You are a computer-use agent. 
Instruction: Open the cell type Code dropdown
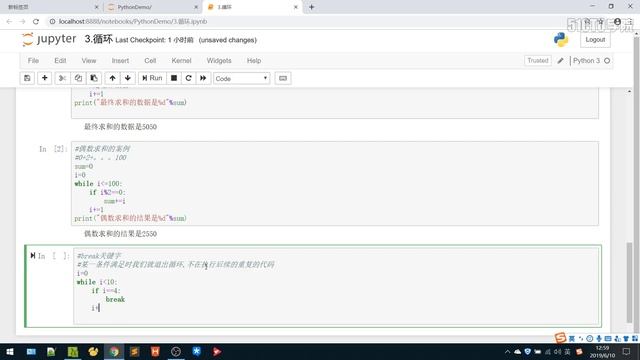[241, 78]
